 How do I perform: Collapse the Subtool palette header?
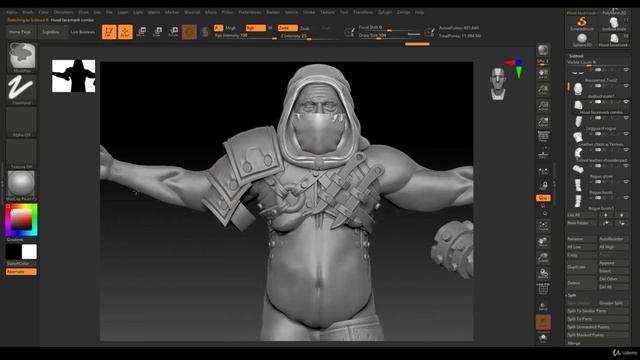point(576,56)
